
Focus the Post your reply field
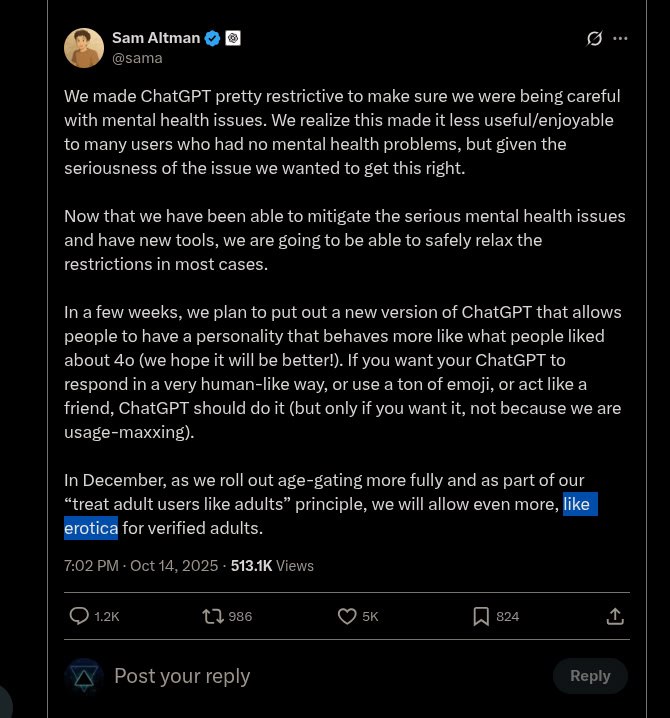300,676
